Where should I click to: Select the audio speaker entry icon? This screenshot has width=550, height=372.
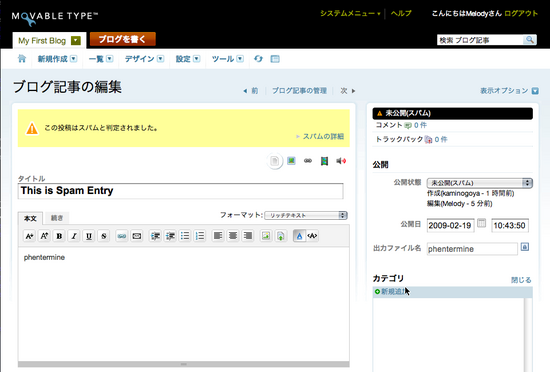[x=341, y=161]
